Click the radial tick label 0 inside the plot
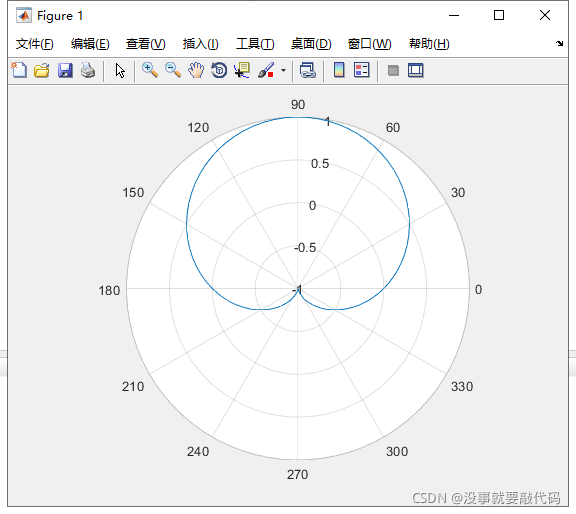Screen dimensions: 576x514 tap(312, 206)
